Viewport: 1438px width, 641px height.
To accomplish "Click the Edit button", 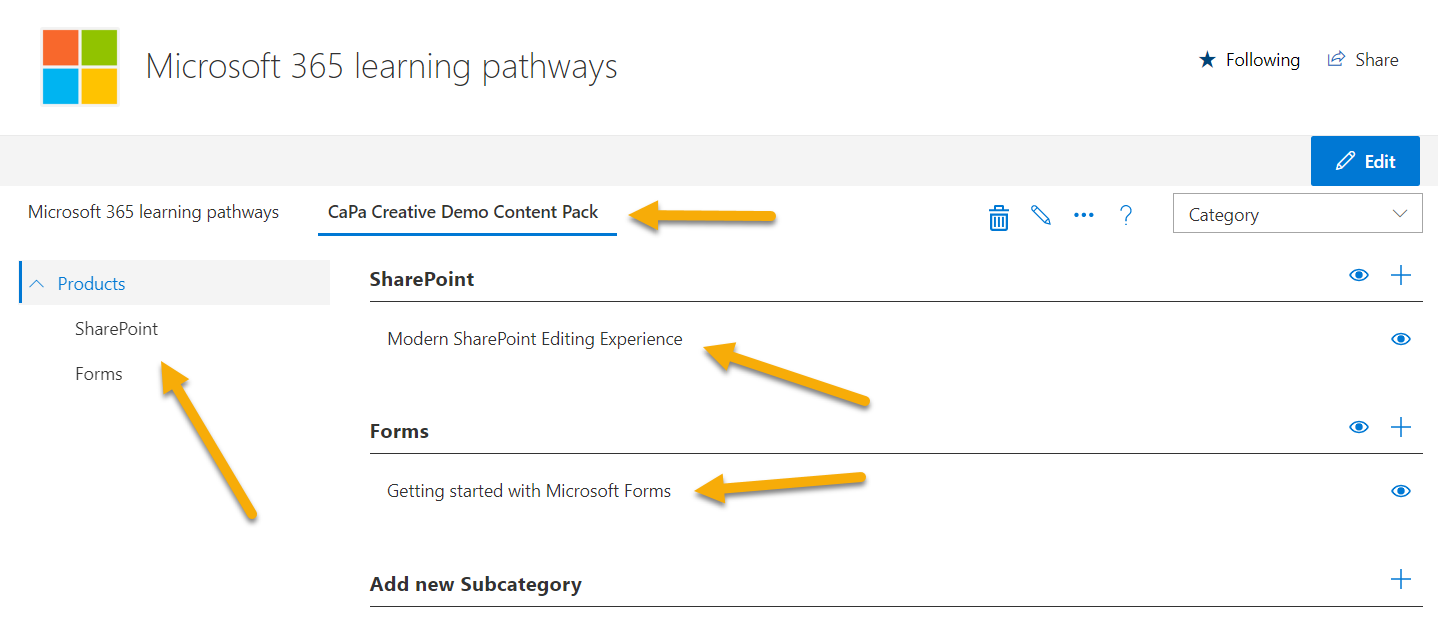I will (1365, 160).
